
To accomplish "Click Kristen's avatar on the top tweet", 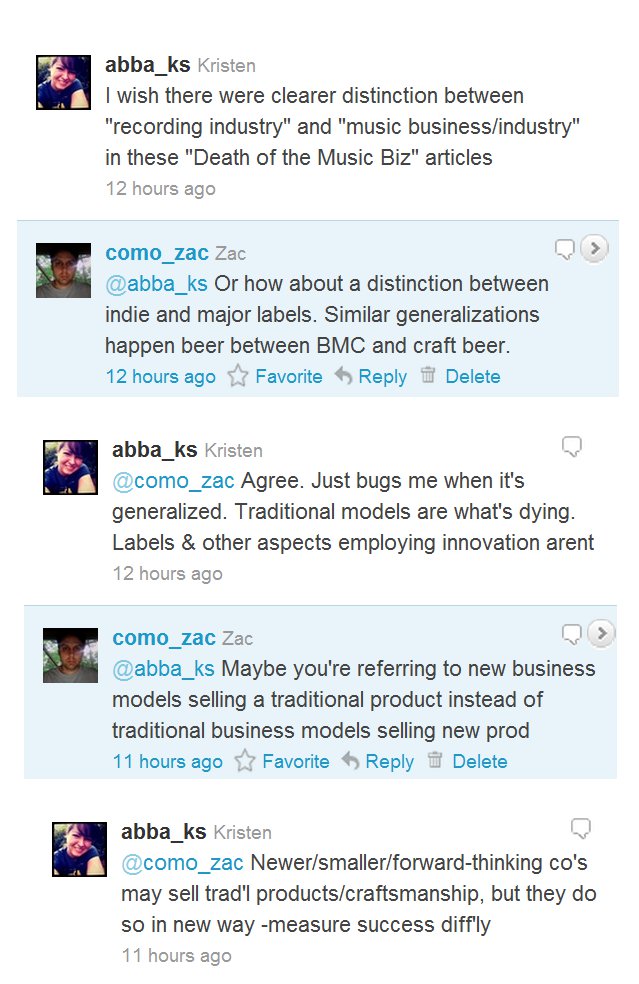I will (x=64, y=82).
